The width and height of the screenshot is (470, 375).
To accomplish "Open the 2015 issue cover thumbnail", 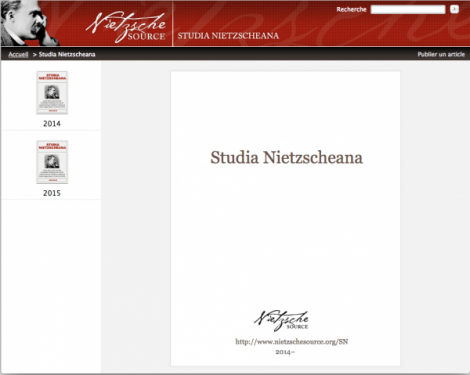I will [52, 162].
